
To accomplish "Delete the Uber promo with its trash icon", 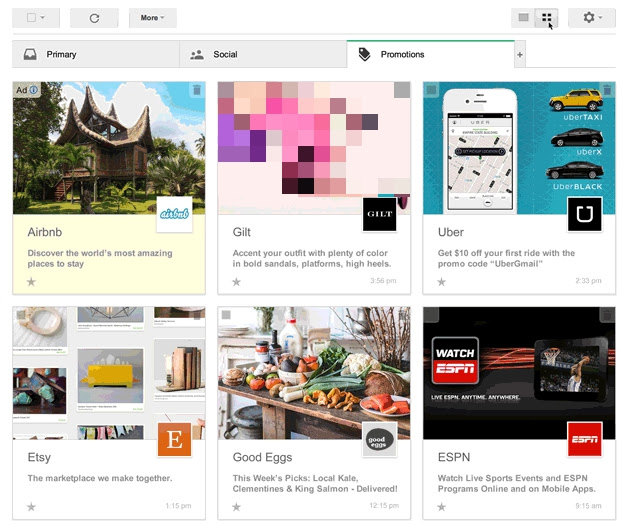I will pos(607,90).
